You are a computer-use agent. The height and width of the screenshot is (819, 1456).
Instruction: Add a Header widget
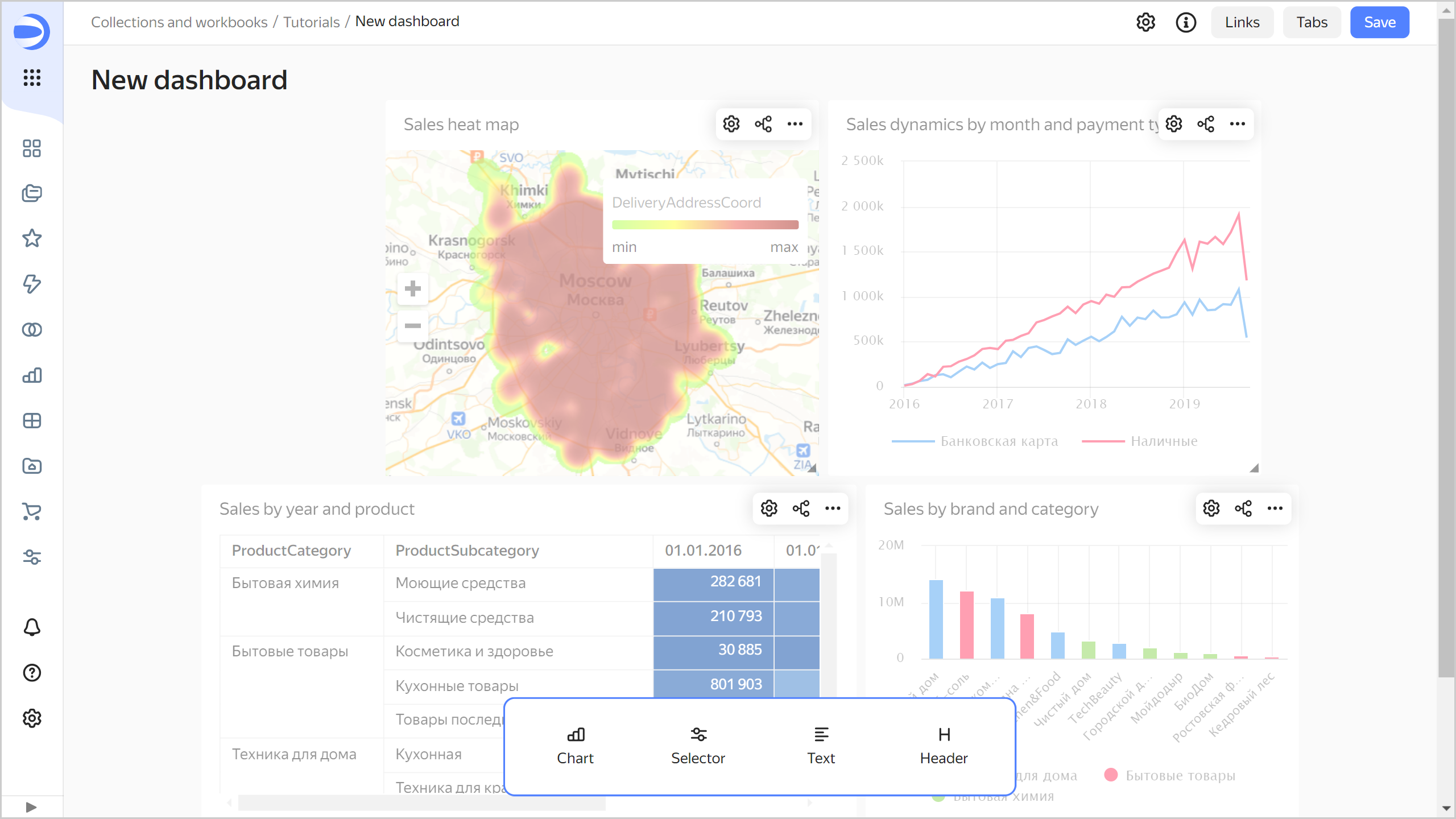coord(944,745)
